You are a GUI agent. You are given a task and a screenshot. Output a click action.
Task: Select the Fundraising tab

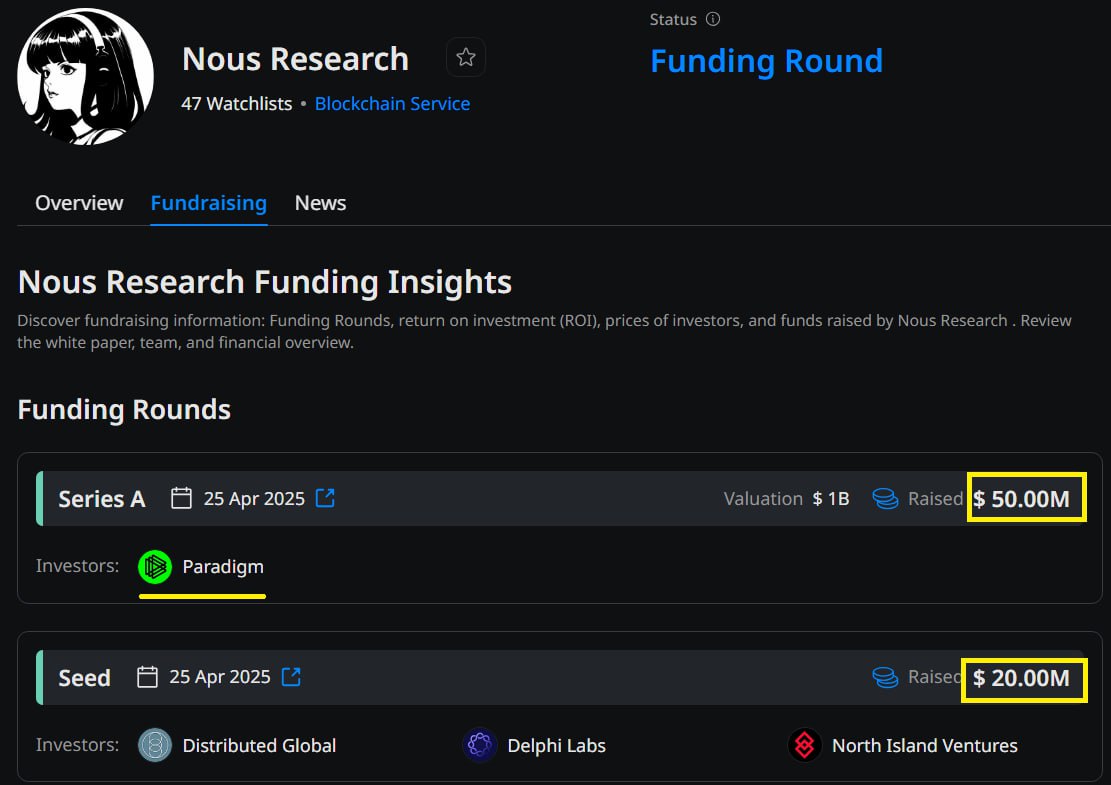(x=208, y=203)
